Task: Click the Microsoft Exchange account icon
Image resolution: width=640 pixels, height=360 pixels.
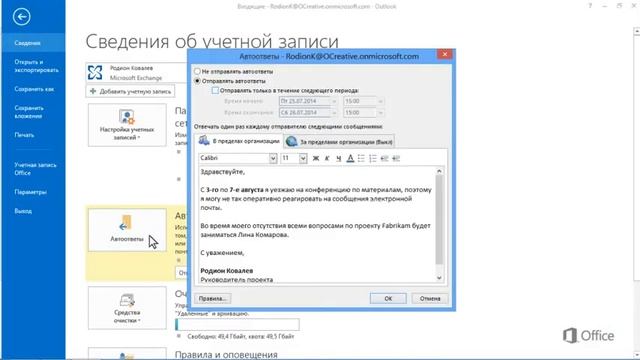Action: 95,73
